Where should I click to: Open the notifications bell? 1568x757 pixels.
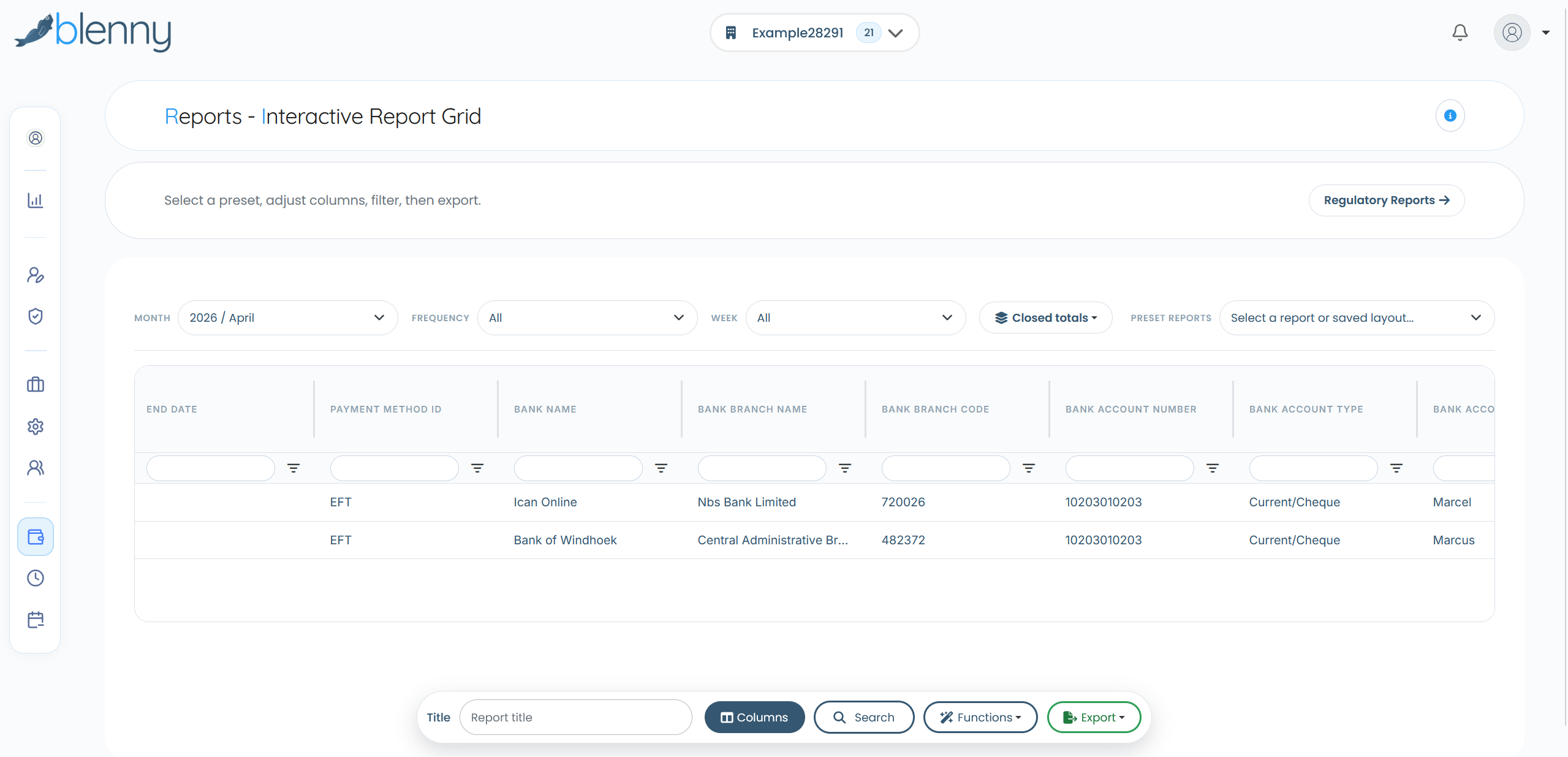(1460, 32)
